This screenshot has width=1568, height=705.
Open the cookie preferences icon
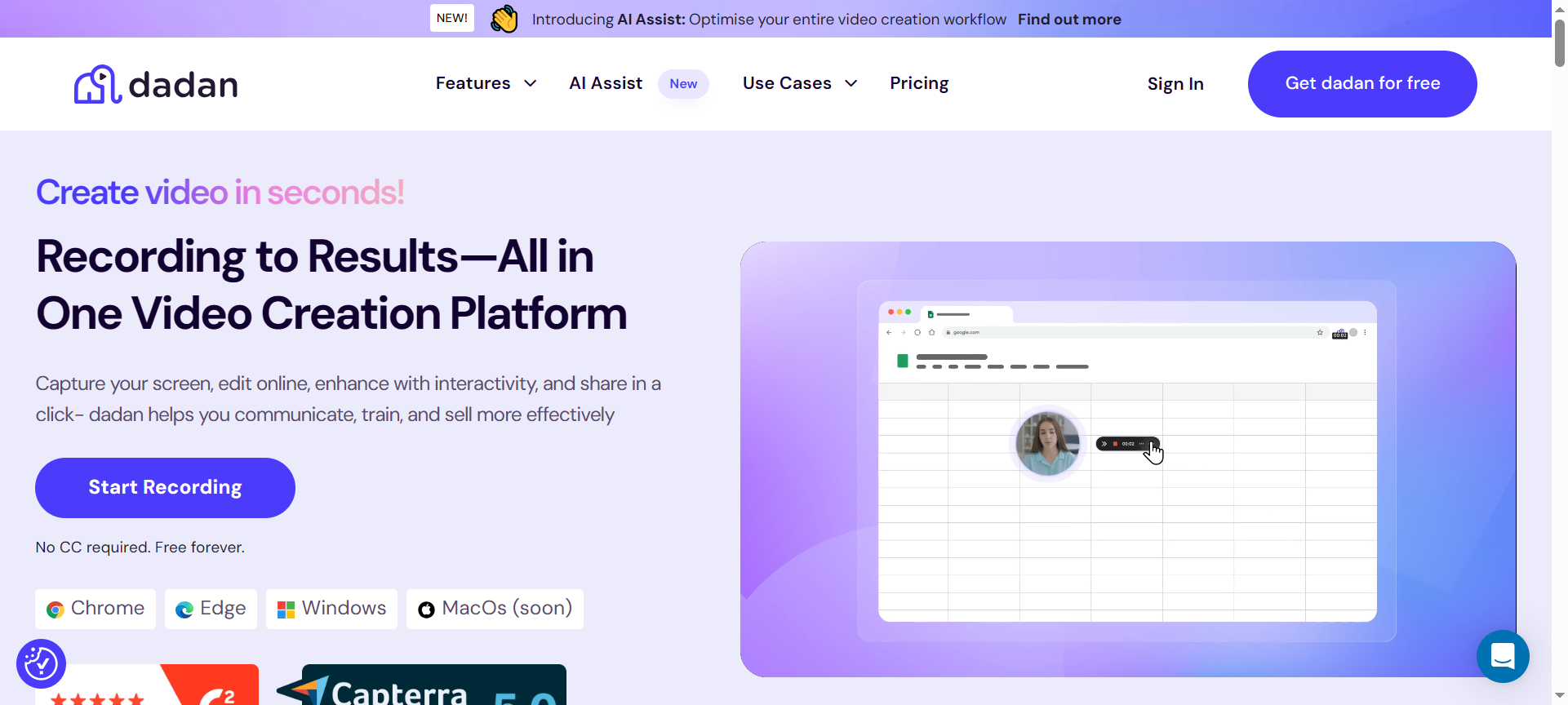click(x=41, y=663)
